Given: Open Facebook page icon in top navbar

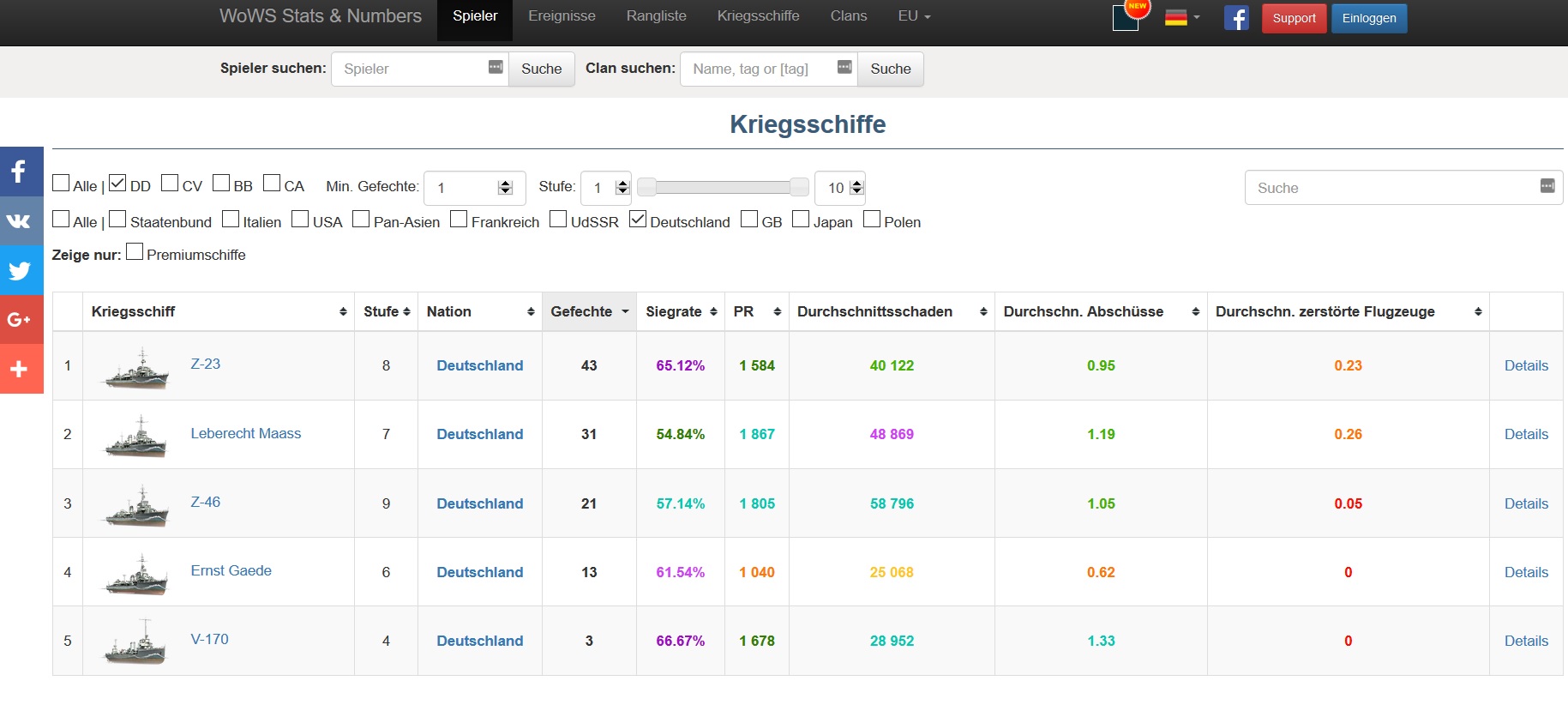Looking at the screenshot, I should (x=1236, y=17).
